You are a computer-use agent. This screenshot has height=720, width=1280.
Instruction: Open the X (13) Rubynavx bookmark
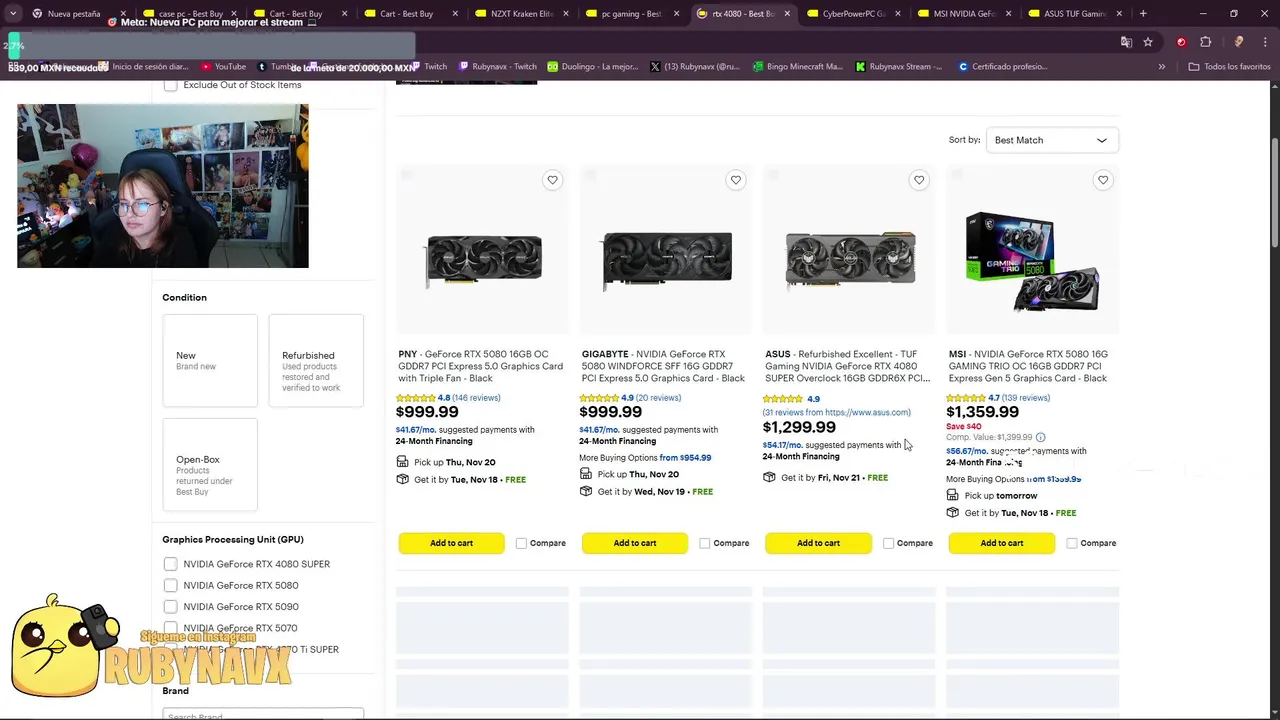pyautogui.click(x=695, y=67)
